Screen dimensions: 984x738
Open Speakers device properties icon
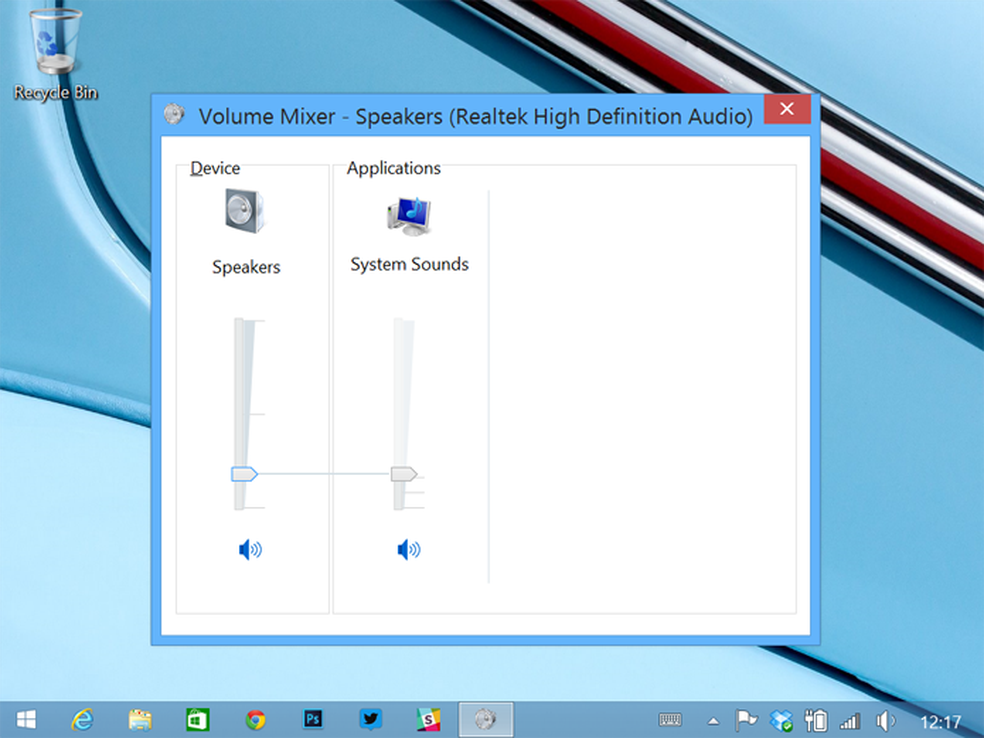click(245, 212)
